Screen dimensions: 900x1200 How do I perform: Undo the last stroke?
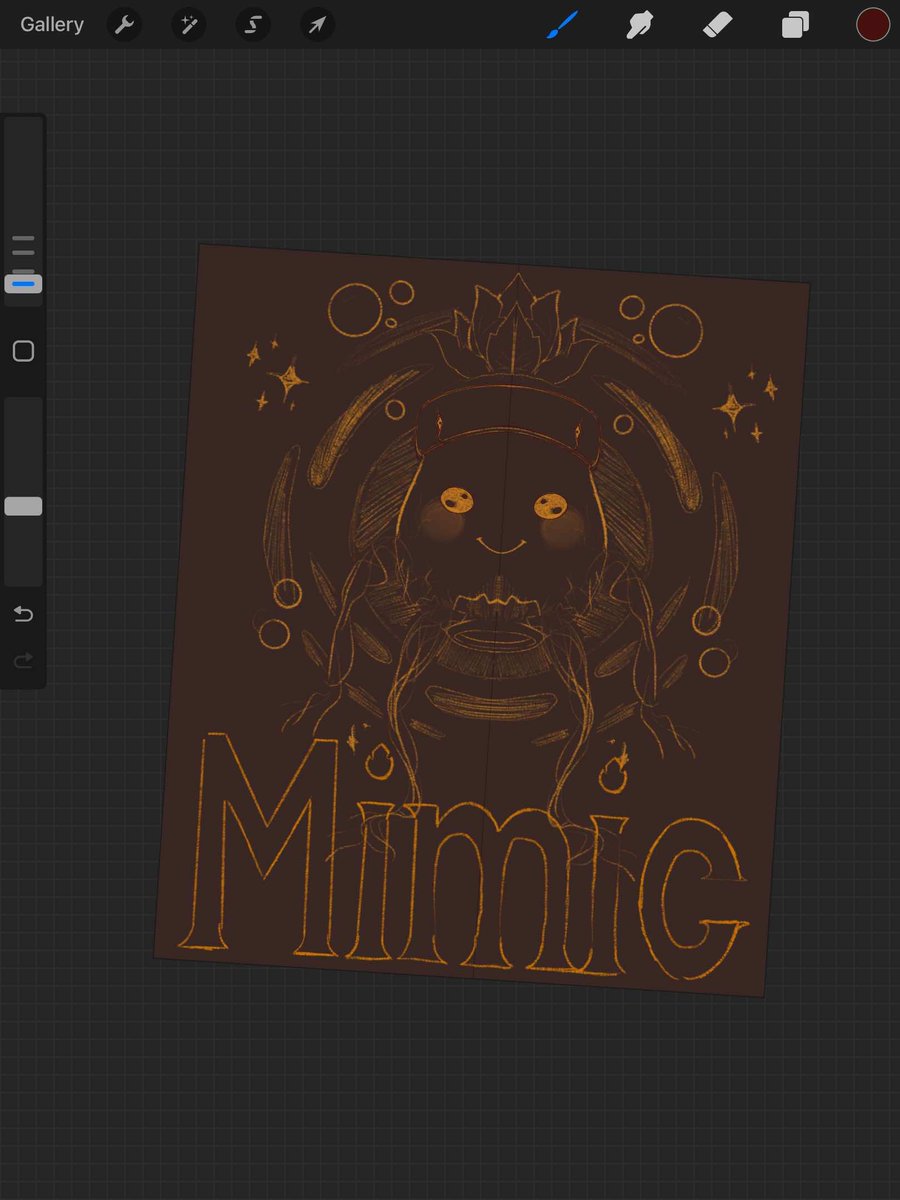[23, 614]
